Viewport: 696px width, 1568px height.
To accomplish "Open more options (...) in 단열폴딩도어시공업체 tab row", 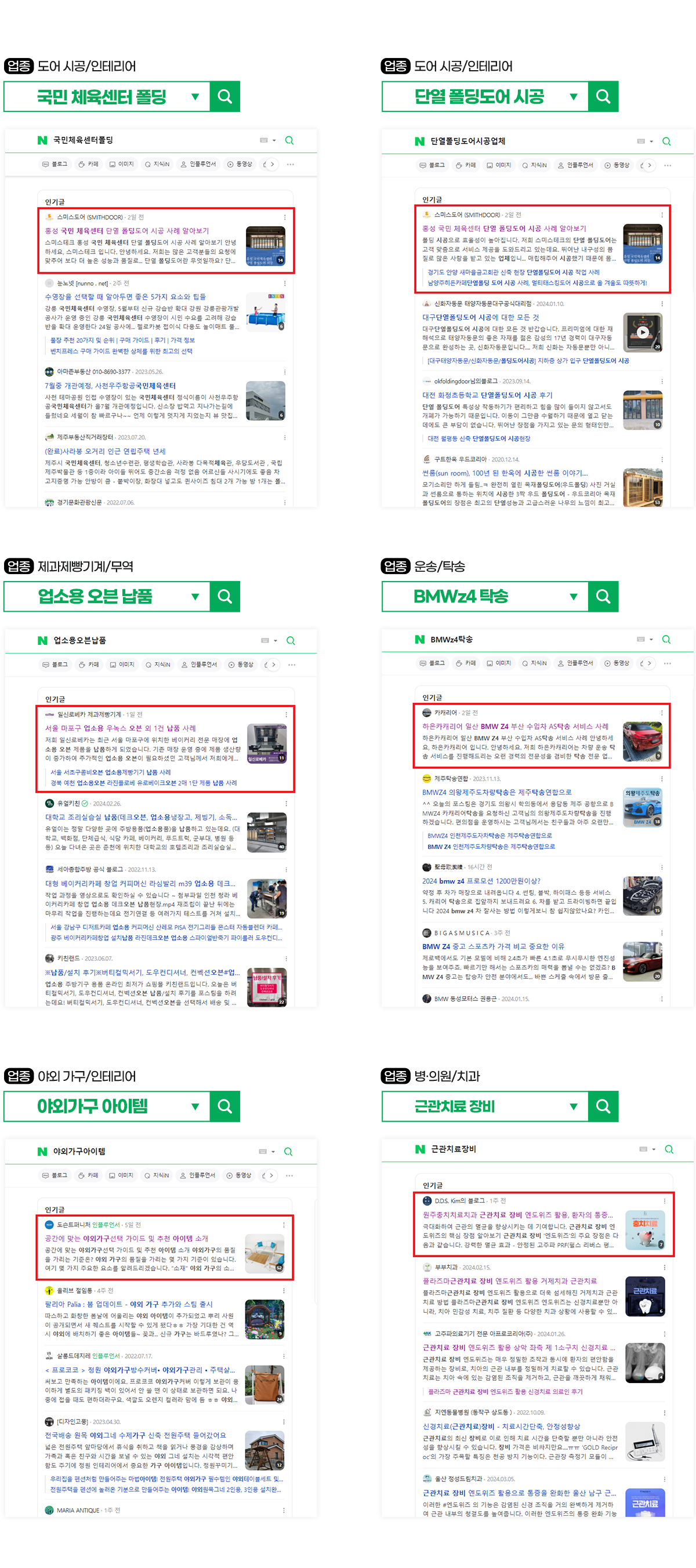I will 668,166.
